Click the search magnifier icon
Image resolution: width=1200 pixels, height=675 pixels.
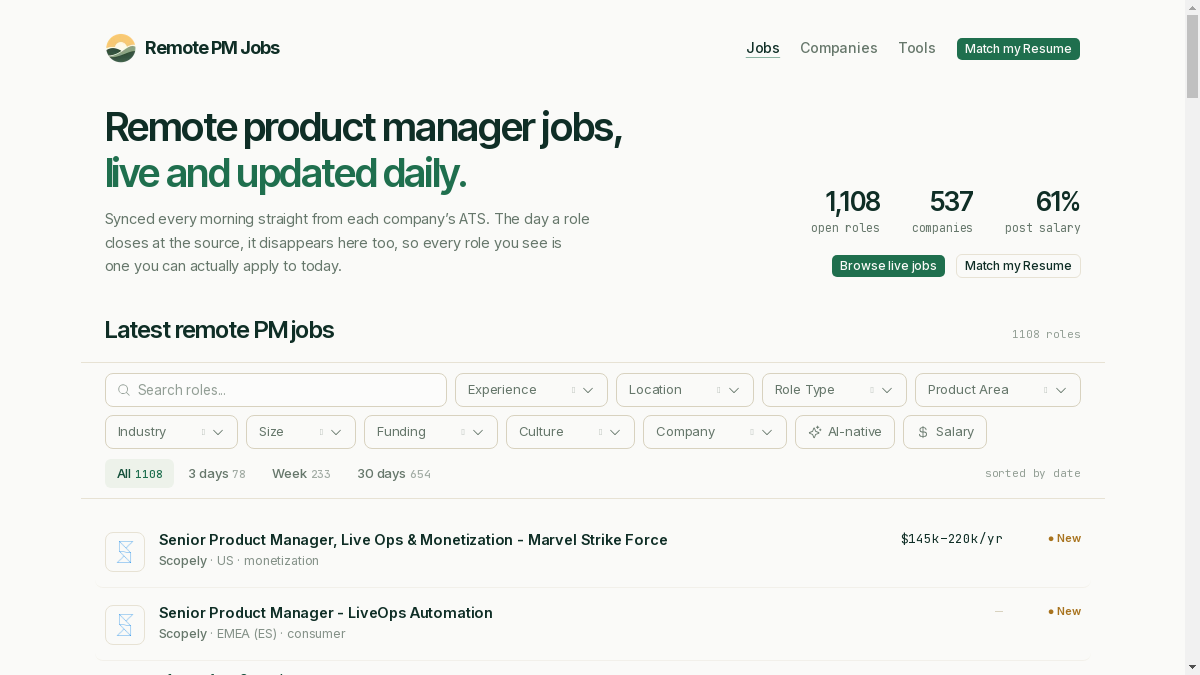[x=124, y=390]
